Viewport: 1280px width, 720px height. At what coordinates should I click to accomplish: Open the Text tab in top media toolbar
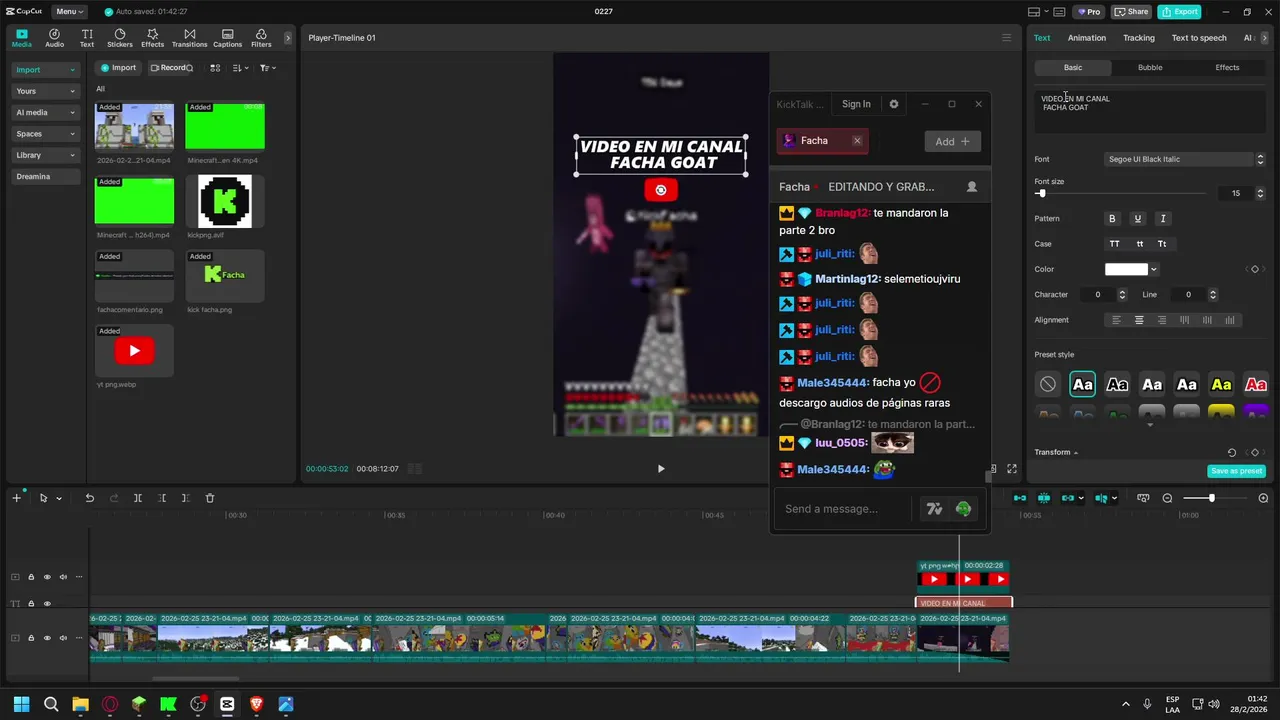(x=87, y=38)
